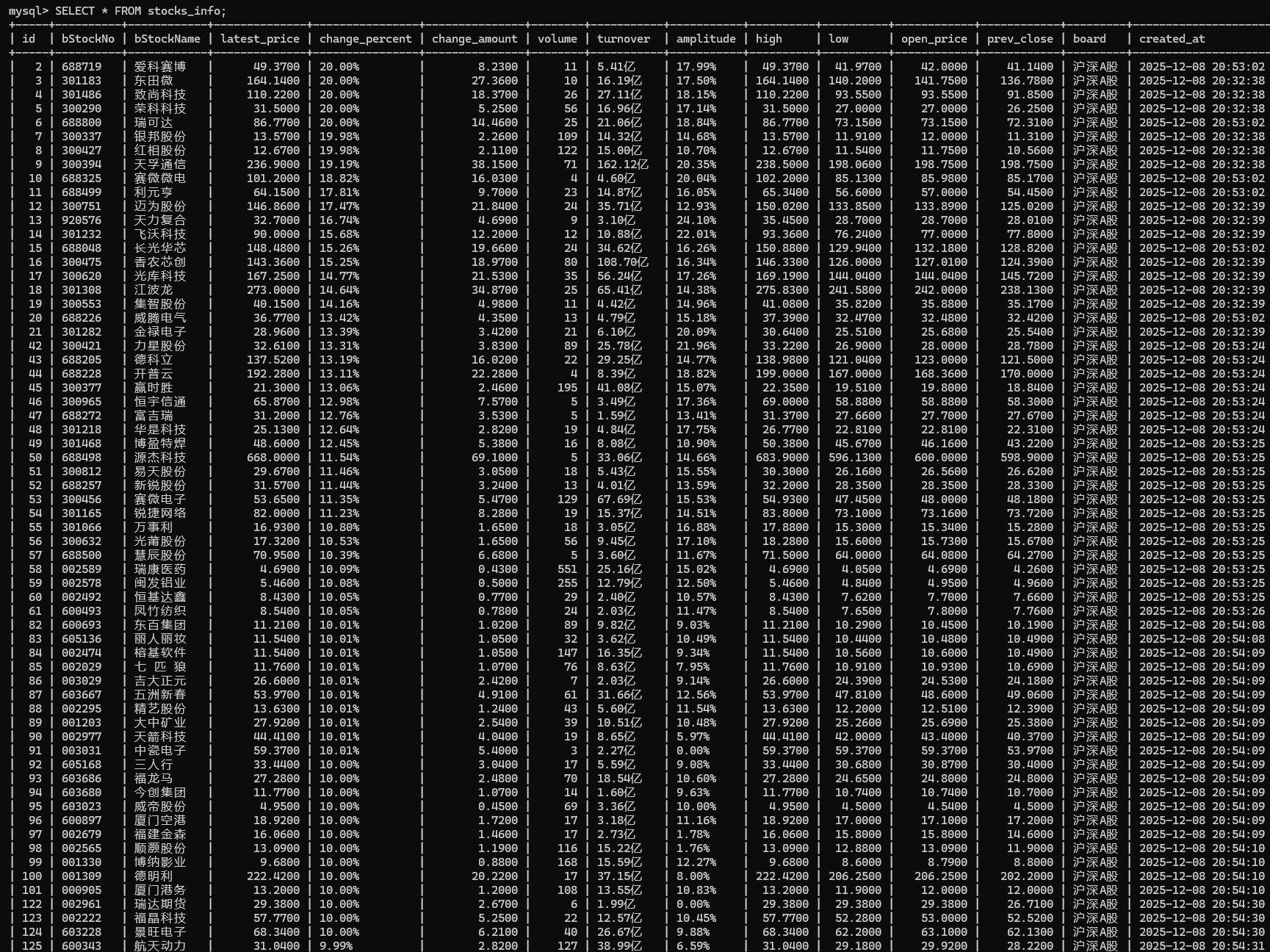This screenshot has width=1270, height=952.
Task: Click stock name 博盈特焊
Action: point(160,444)
